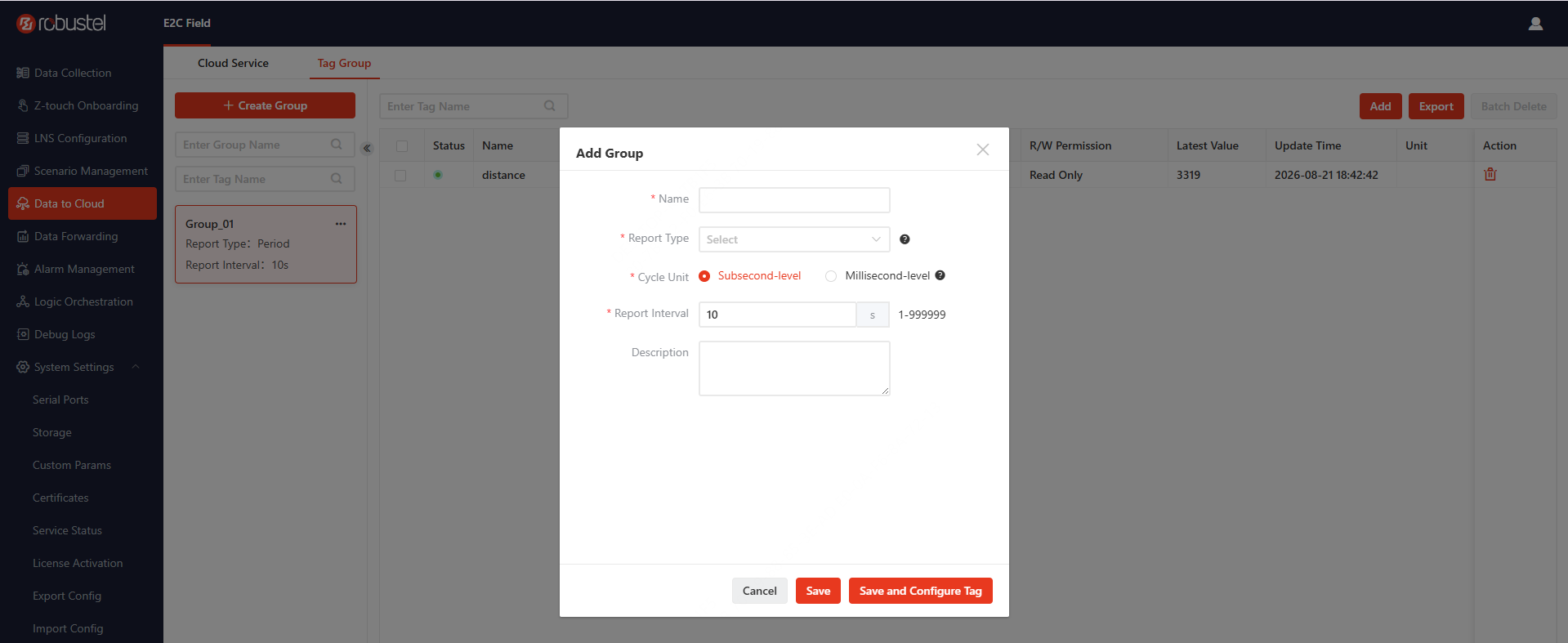Open Group_01 three-dot options menu
This screenshot has height=643, width=1568.
[x=341, y=224]
